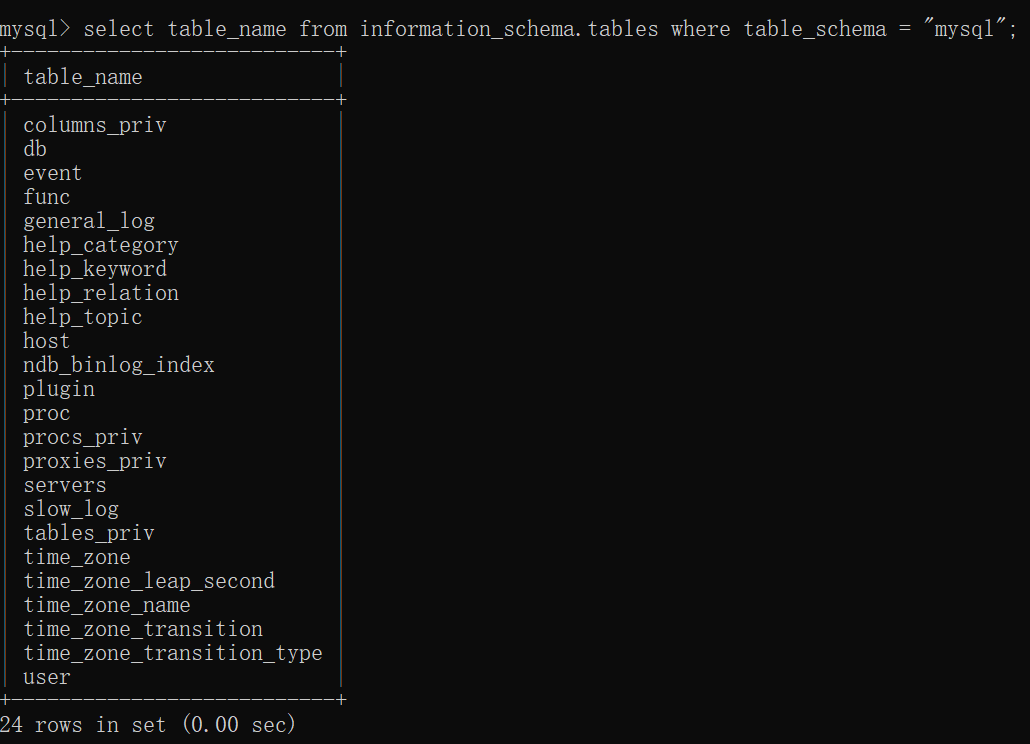1030x744 pixels.
Task: Click the db row in results
Action: tap(35, 149)
